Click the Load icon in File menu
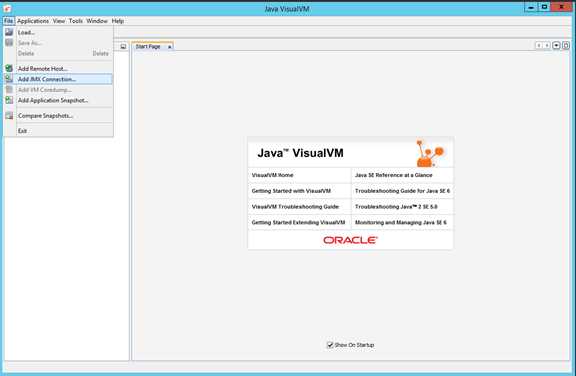Image resolution: width=576 pixels, height=376 pixels. tap(9, 32)
